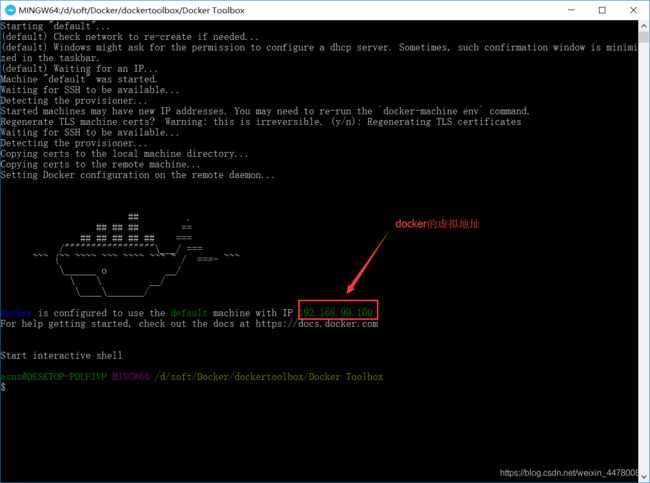
Task: Click the IP address 192.168.99.100
Action: [336, 313]
